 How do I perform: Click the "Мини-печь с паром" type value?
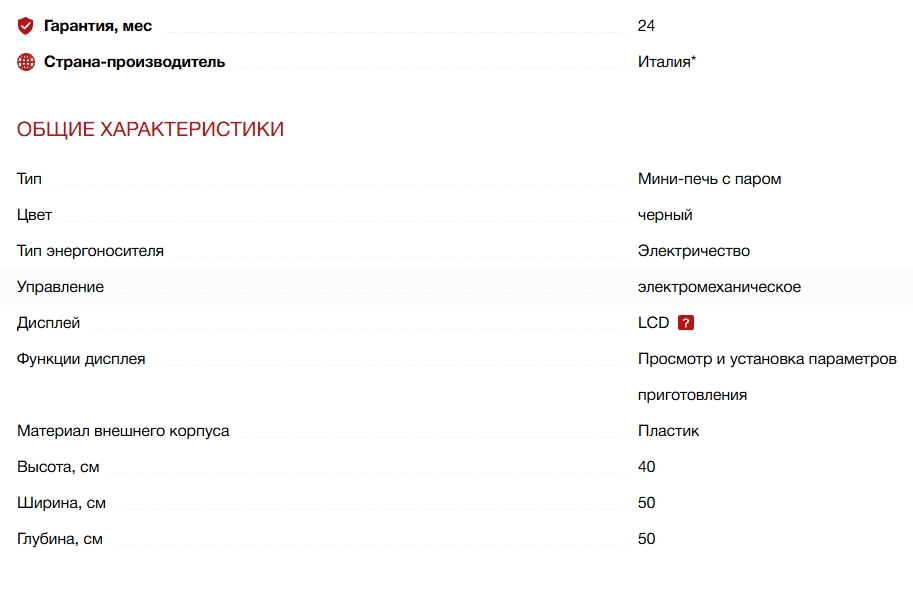709,179
